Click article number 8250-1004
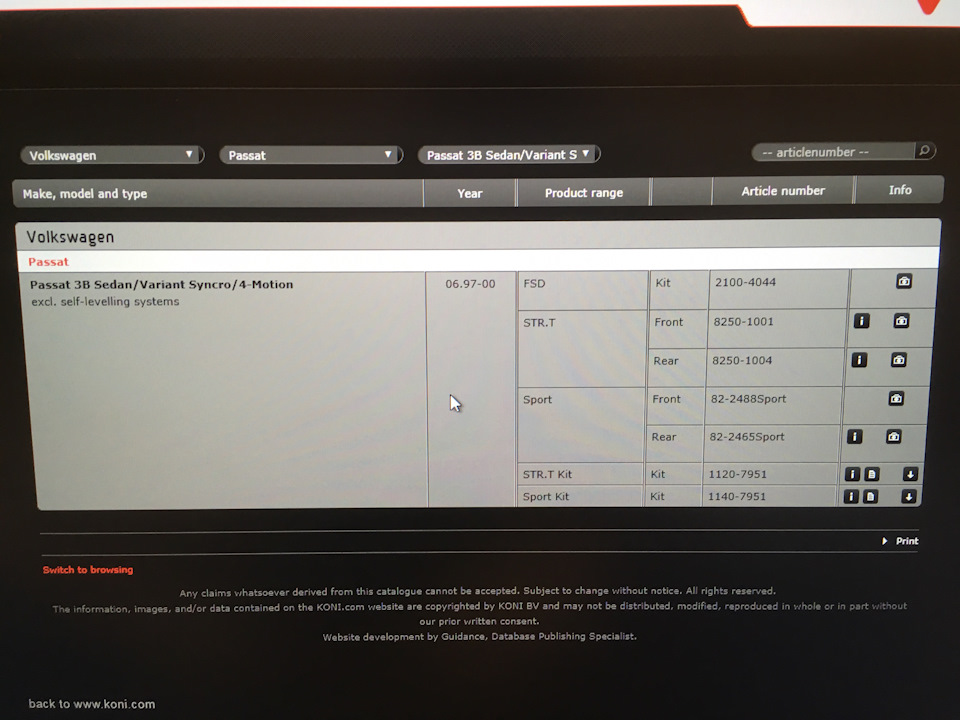 click(x=742, y=361)
